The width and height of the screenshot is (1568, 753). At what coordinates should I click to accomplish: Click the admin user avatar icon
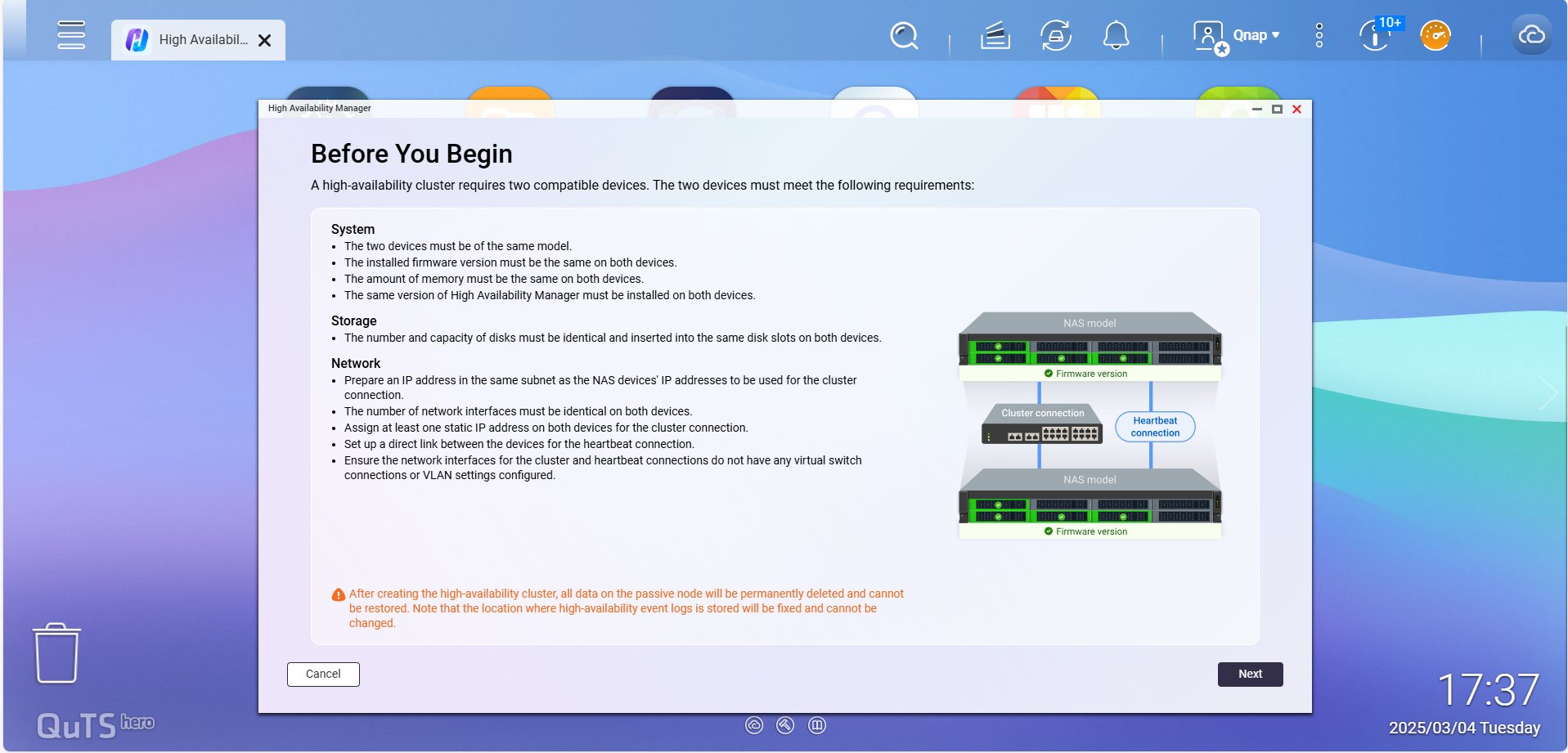pyautogui.click(x=1211, y=38)
